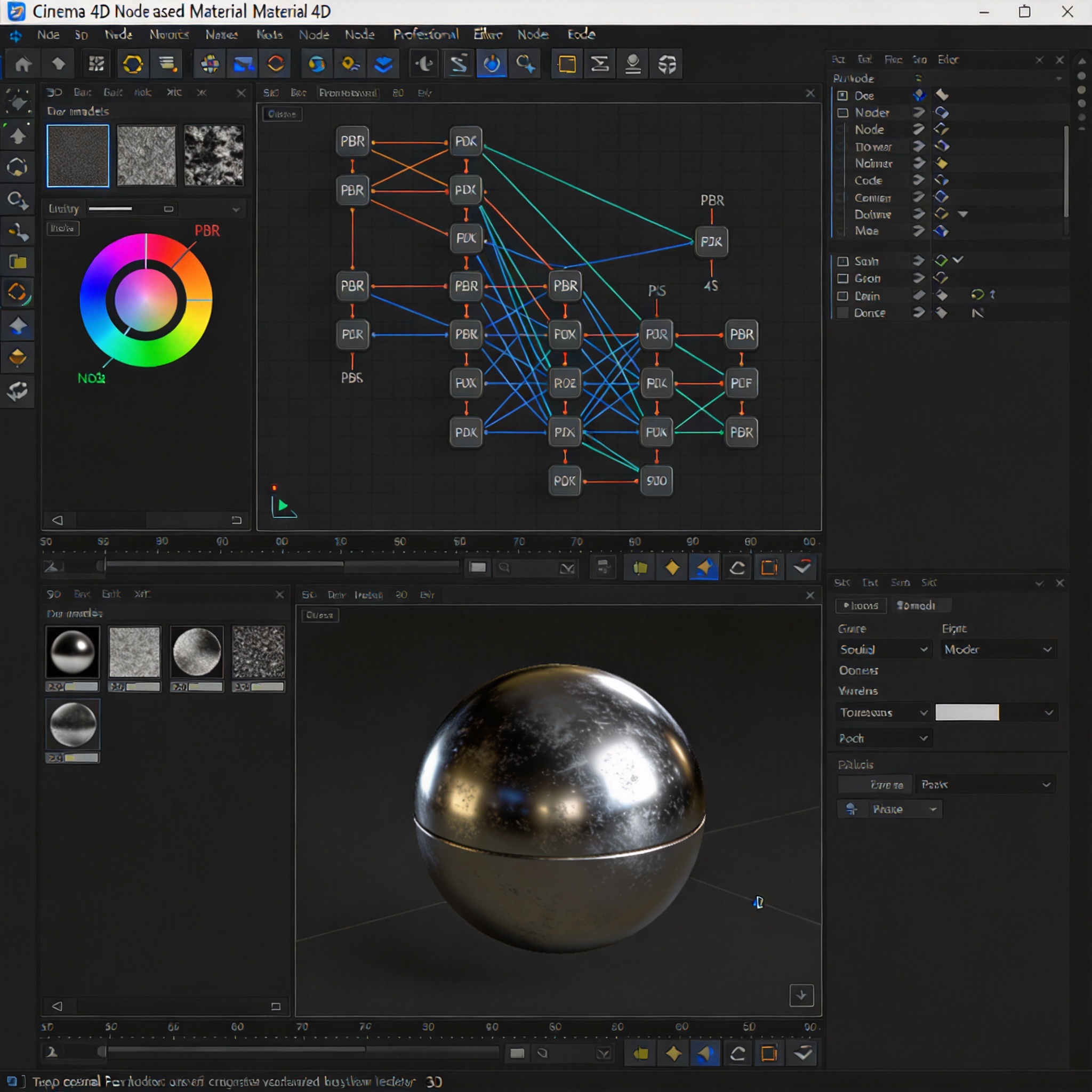Viewport: 1092px width, 1092px height.
Task: Select the ROZ node in the graph
Action: (565, 383)
